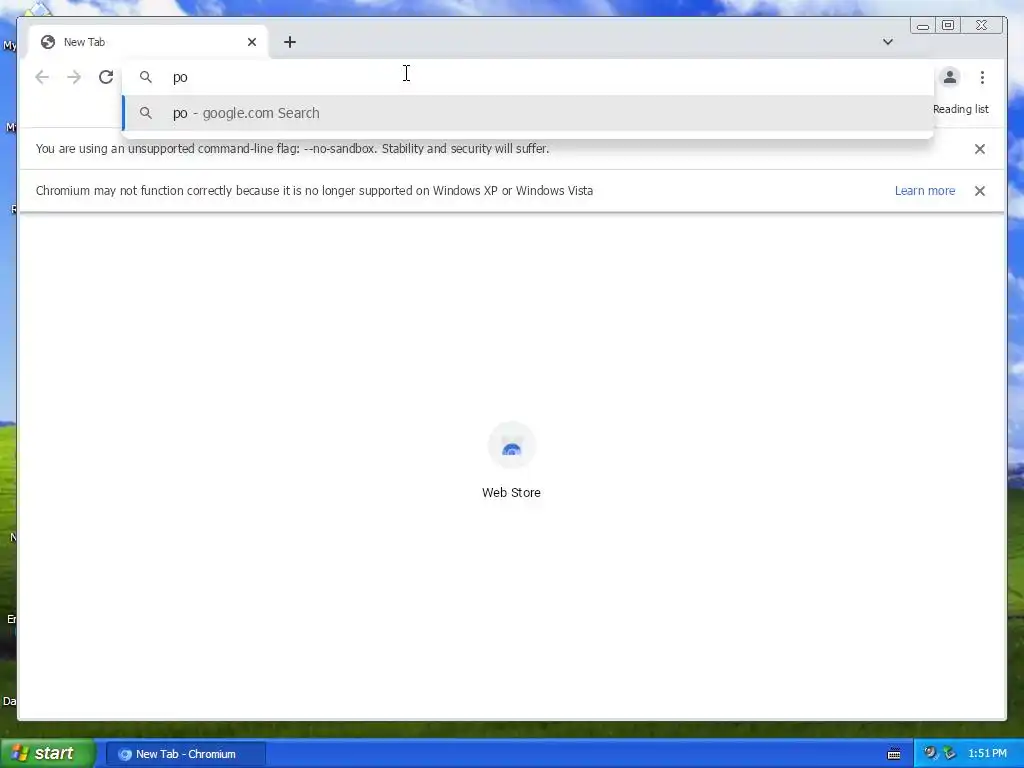
Task: Dismiss the Windows XP unsupported warning
Action: pos(980,191)
